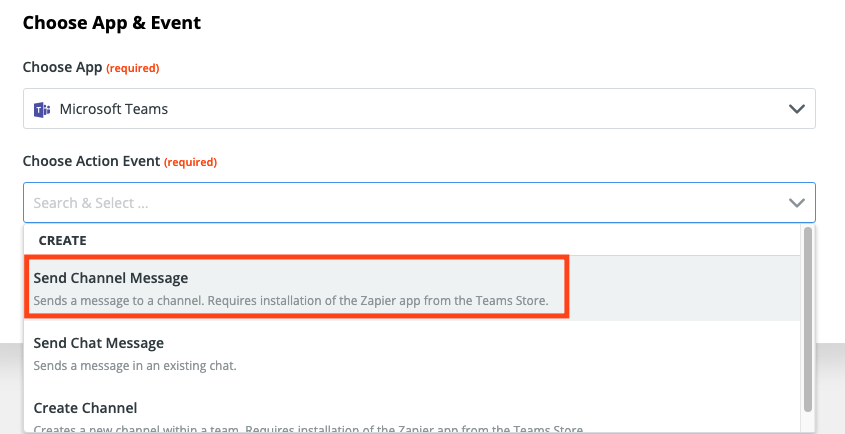Choose the Send Chat Message title
This screenshot has width=845, height=434.
pos(99,343)
